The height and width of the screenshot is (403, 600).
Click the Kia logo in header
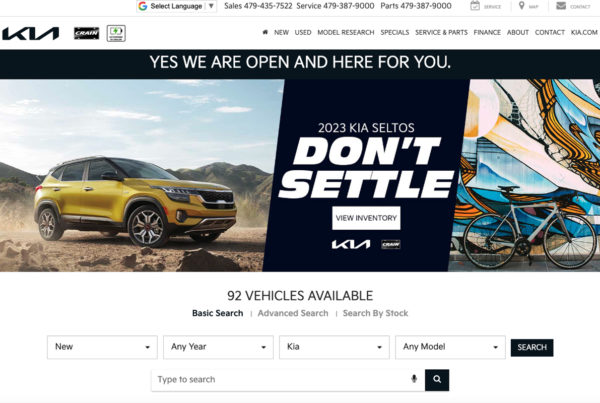pyautogui.click(x=31, y=33)
